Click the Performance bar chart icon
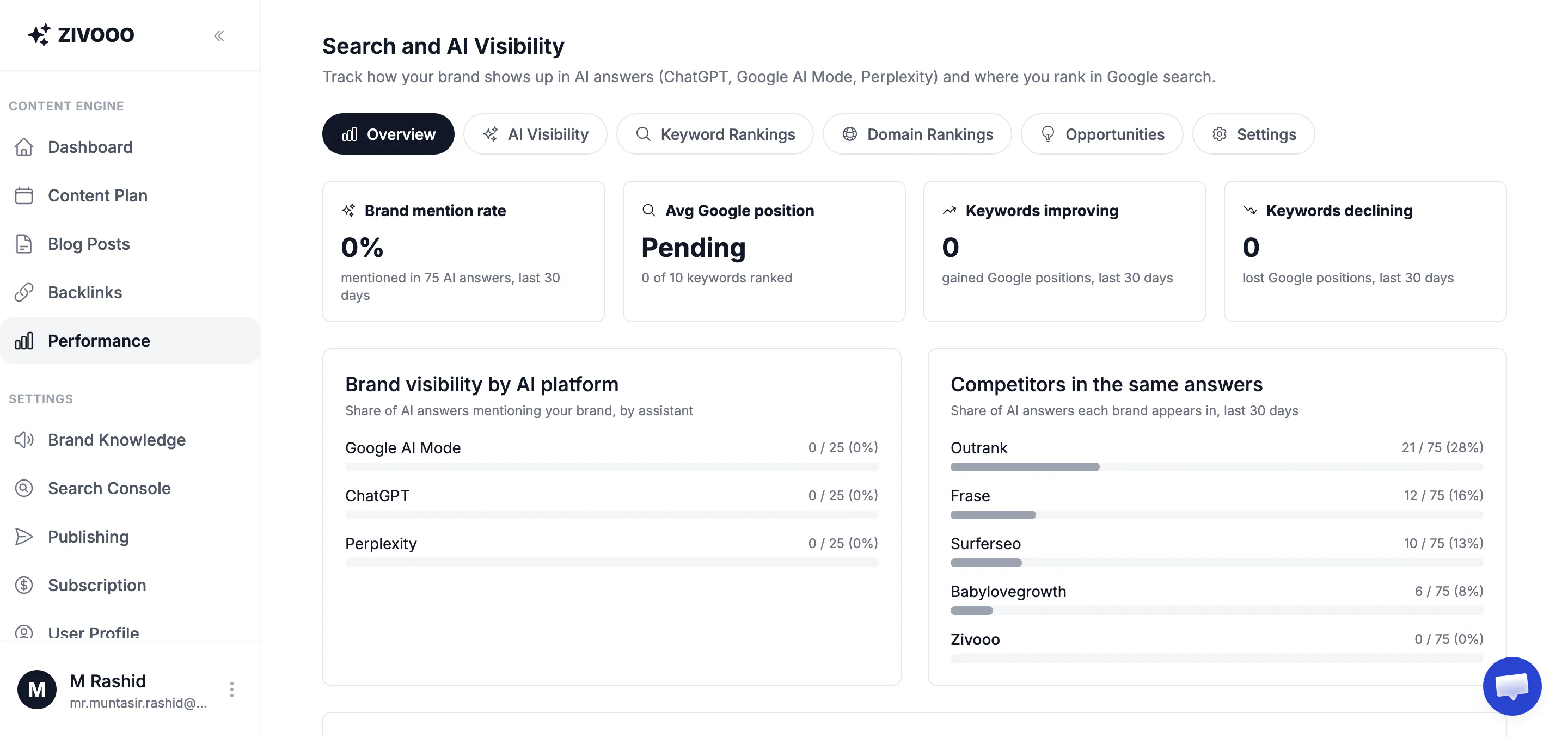 pos(24,341)
